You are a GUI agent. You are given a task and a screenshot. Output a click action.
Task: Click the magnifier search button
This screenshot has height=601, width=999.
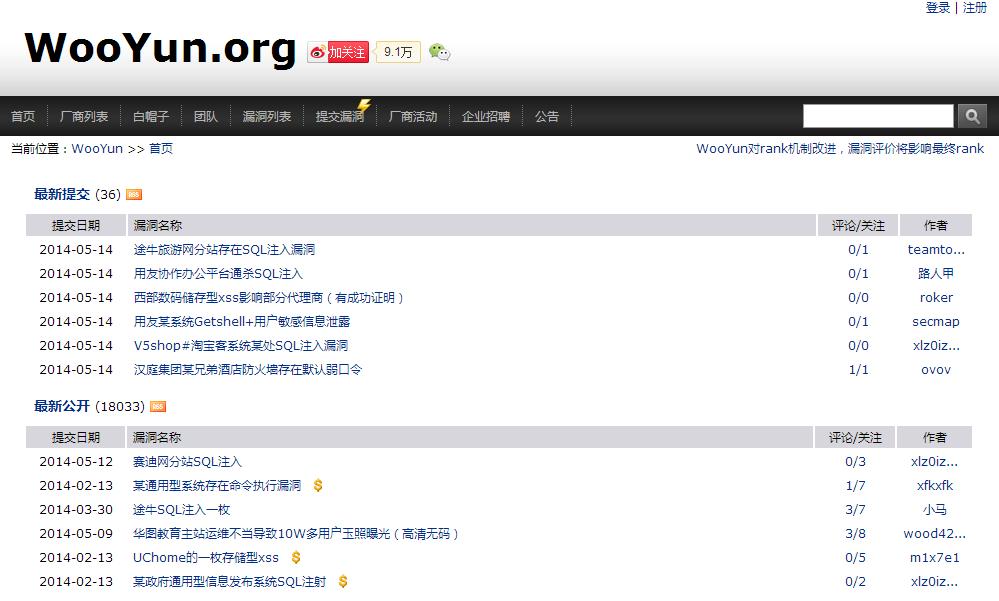tap(972, 116)
